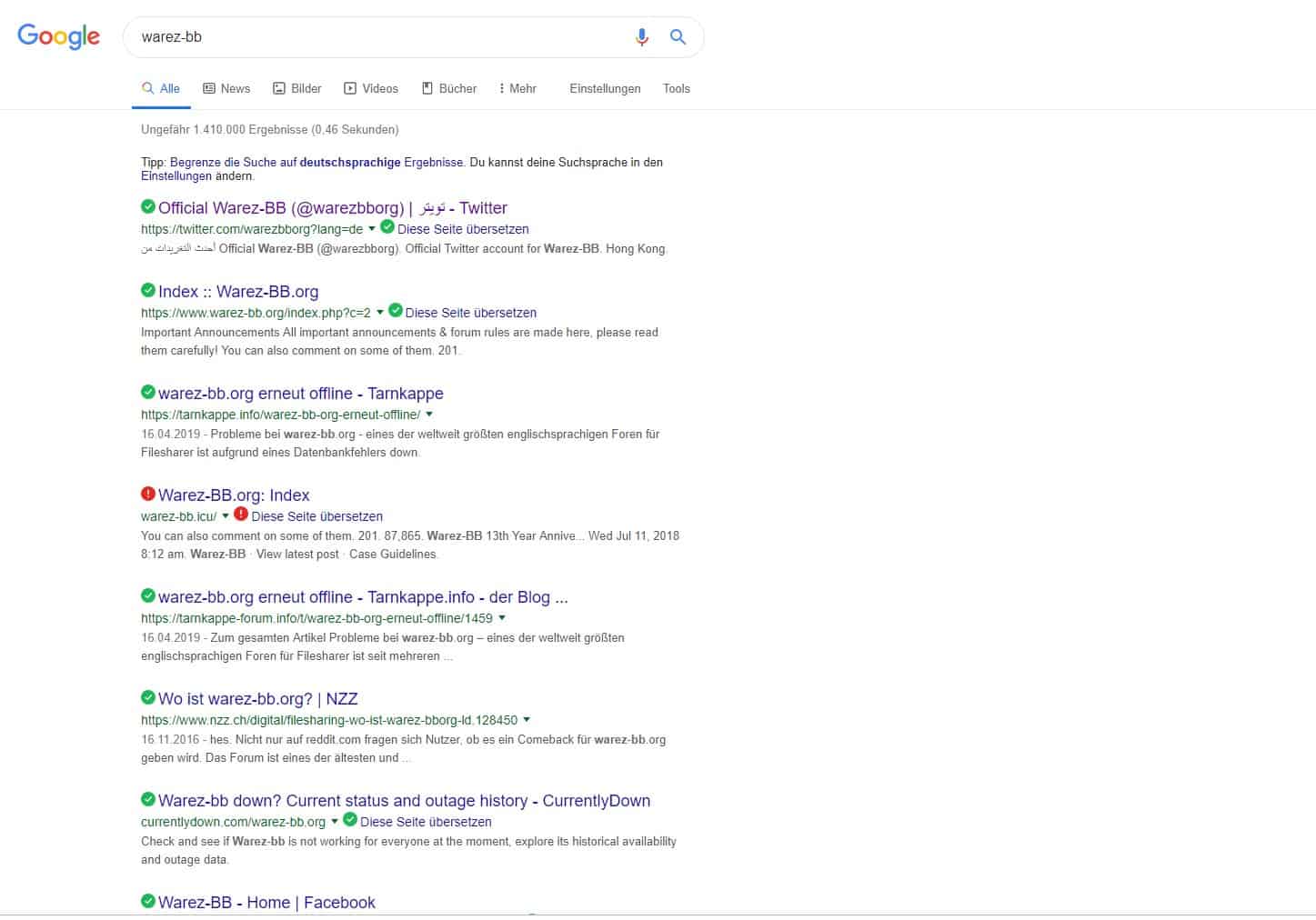Click green check icon before translate link in Twitter result
Viewport: 1316px width, 920px height.
point(387,227)
